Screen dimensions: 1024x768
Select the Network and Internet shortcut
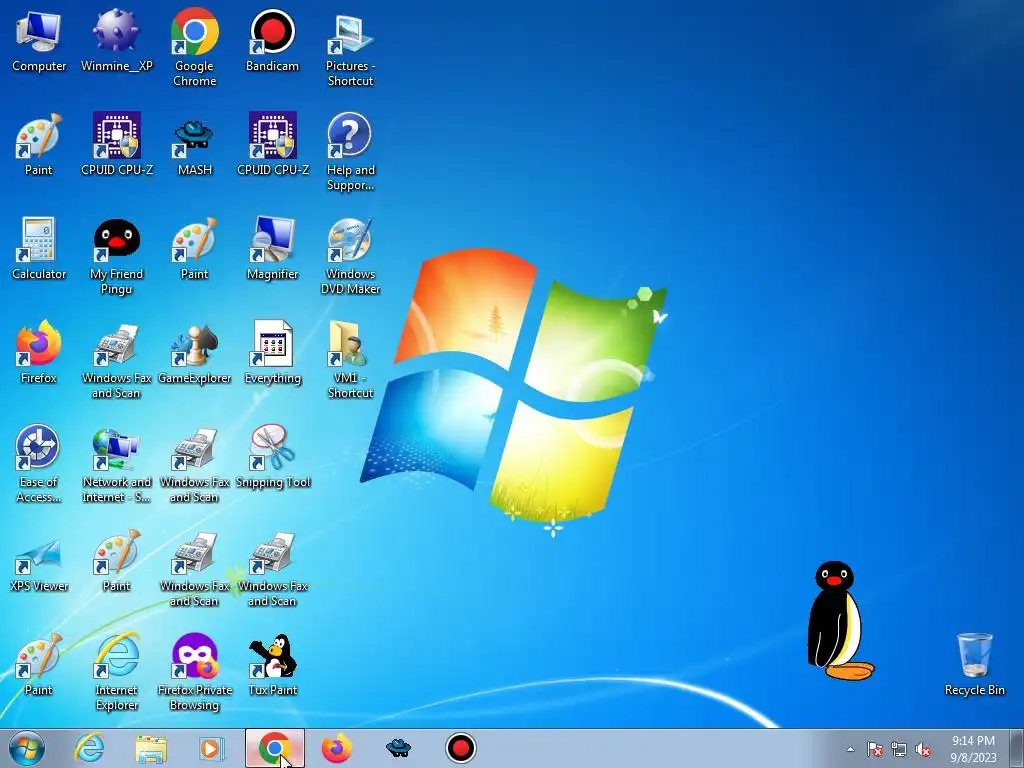(x=116, y=464)
